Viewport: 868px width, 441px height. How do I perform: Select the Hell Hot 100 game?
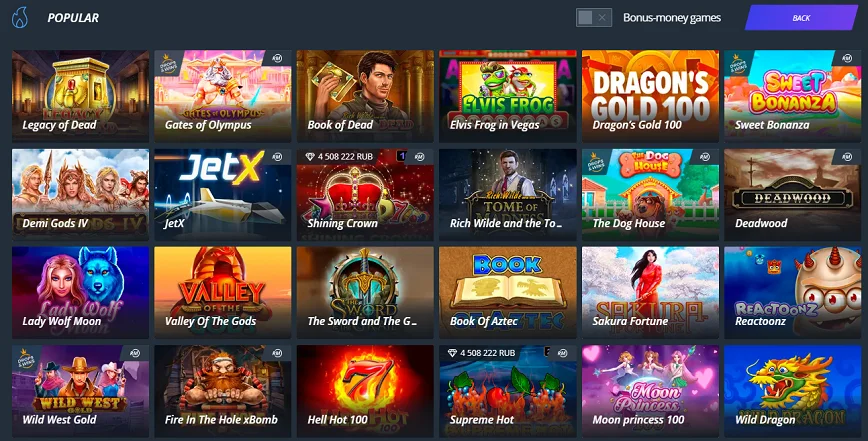point(365,391)
